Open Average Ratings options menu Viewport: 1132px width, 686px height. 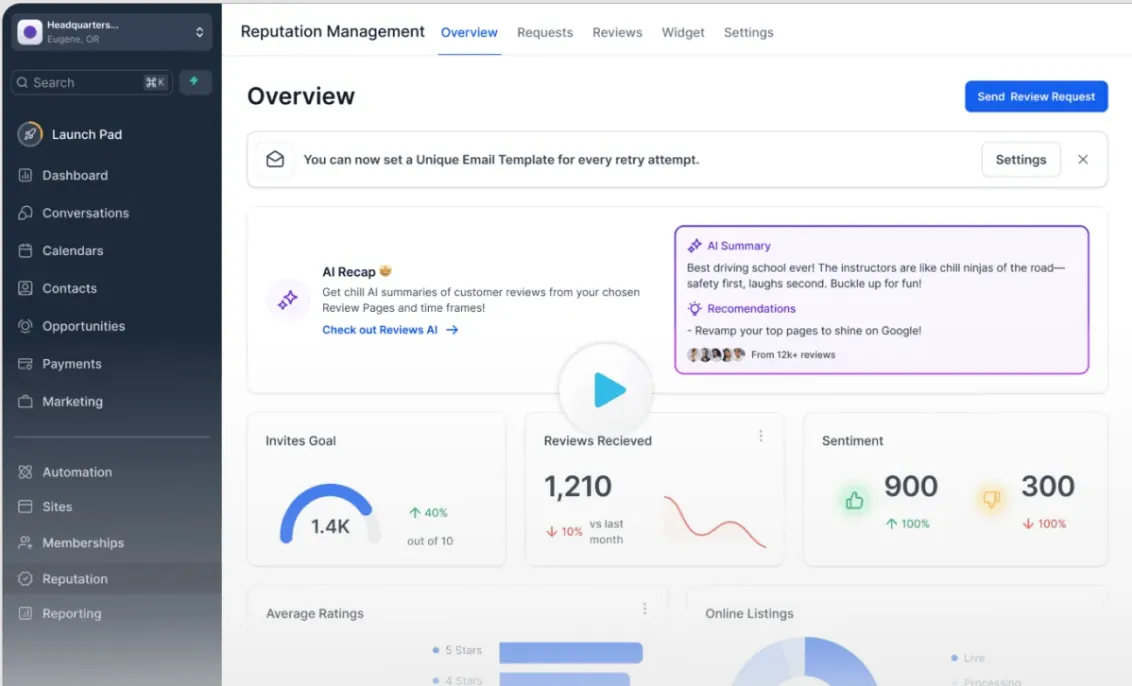point(645,609)
